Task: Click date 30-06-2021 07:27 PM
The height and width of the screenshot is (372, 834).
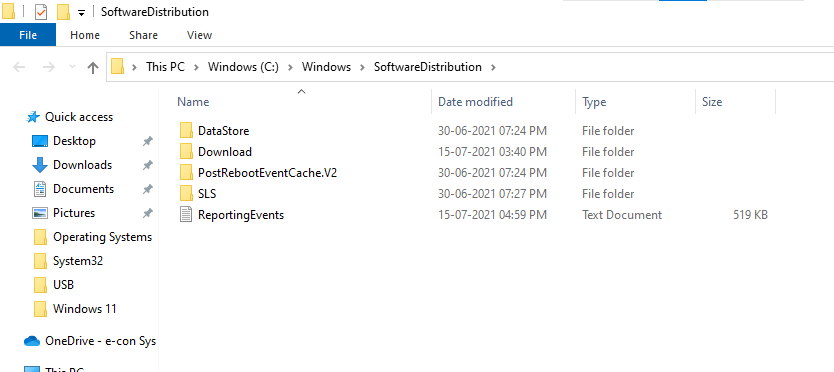Action: pos(492,194)
